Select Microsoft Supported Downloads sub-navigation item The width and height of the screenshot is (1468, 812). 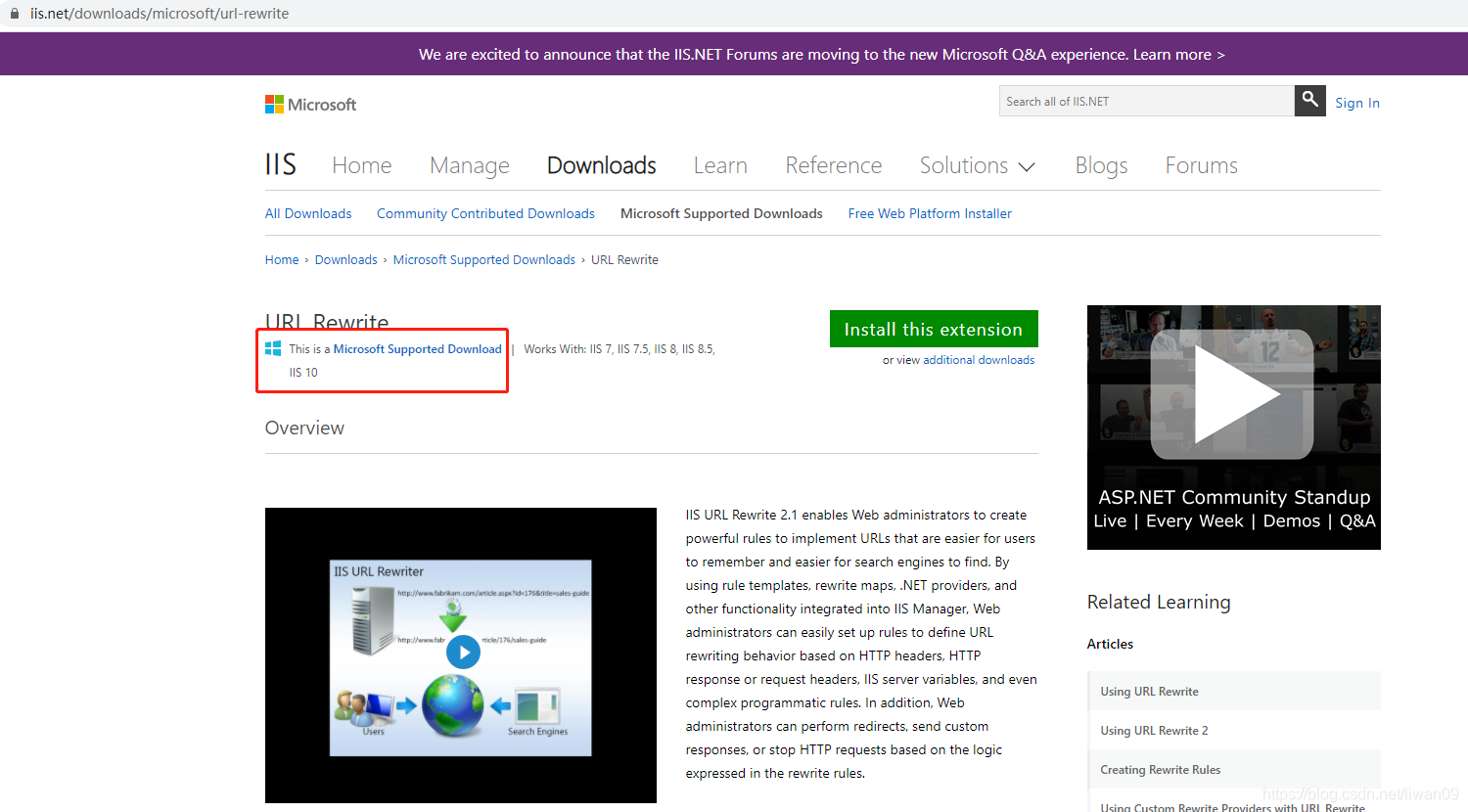[x=721, y=213]
